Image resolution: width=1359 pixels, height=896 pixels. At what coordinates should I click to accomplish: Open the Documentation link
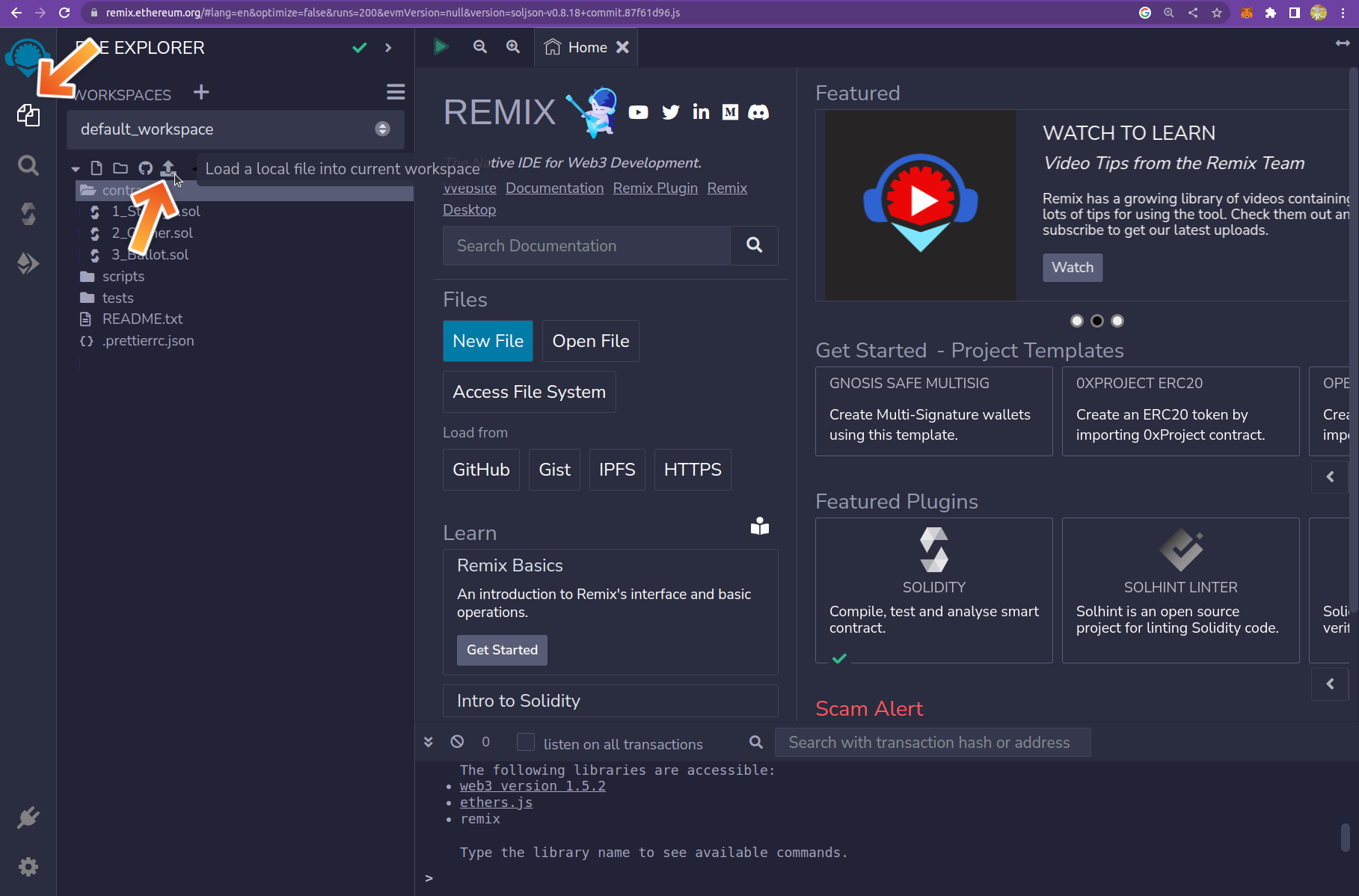[x=554, y=188]
